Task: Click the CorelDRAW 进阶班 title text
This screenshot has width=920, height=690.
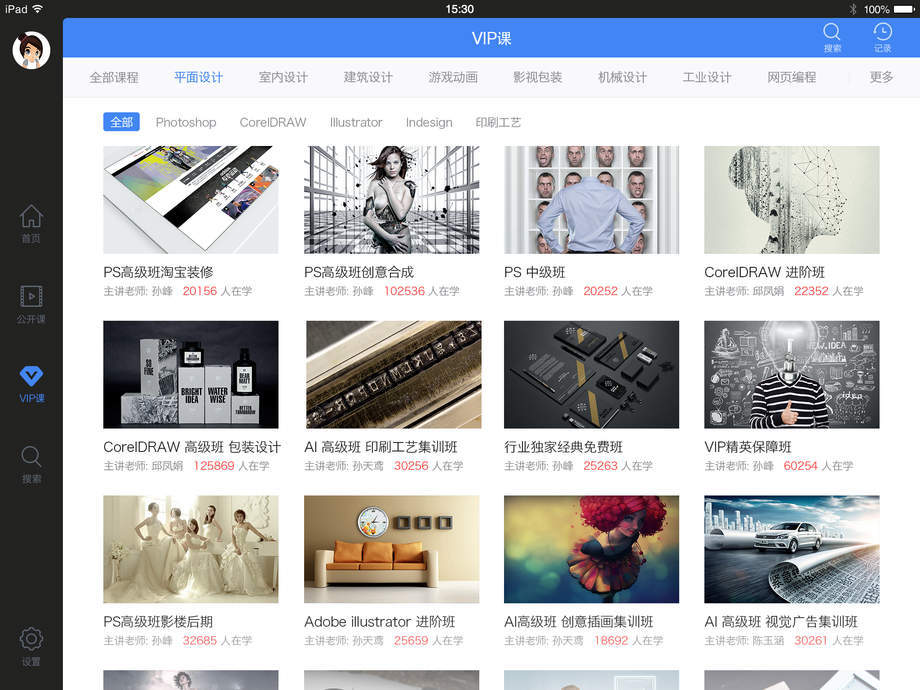Action: coord(765,272)
